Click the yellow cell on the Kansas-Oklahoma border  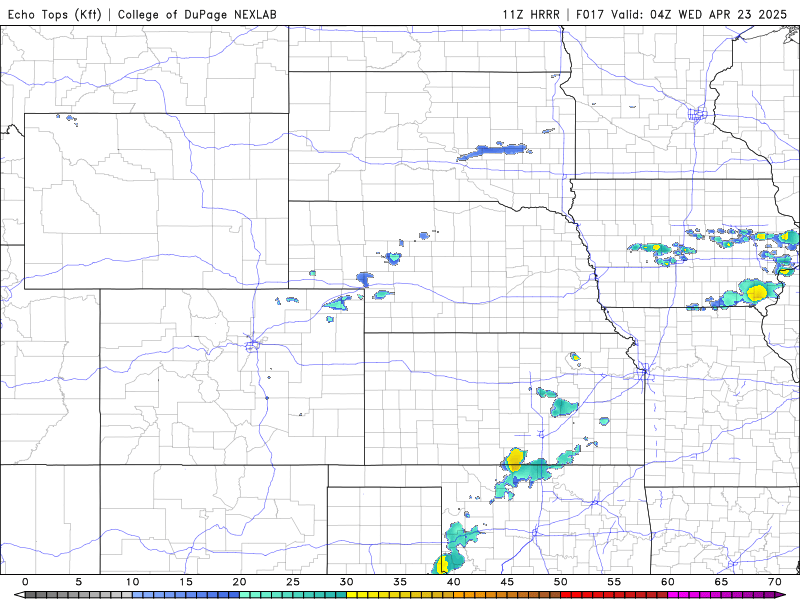(x=516, y=459)
